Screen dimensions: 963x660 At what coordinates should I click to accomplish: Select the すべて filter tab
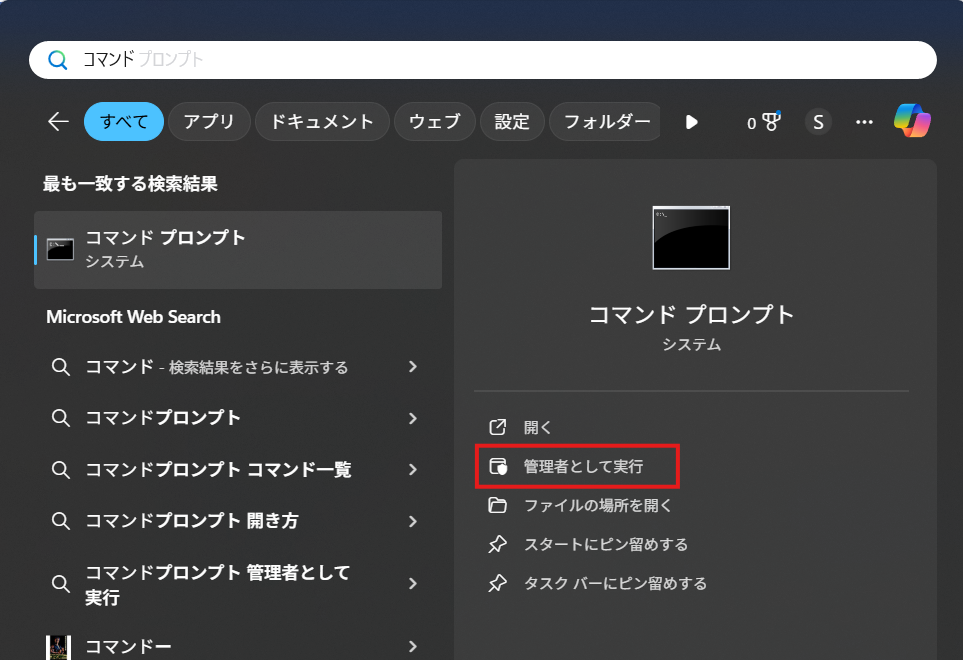coord(124,122)
